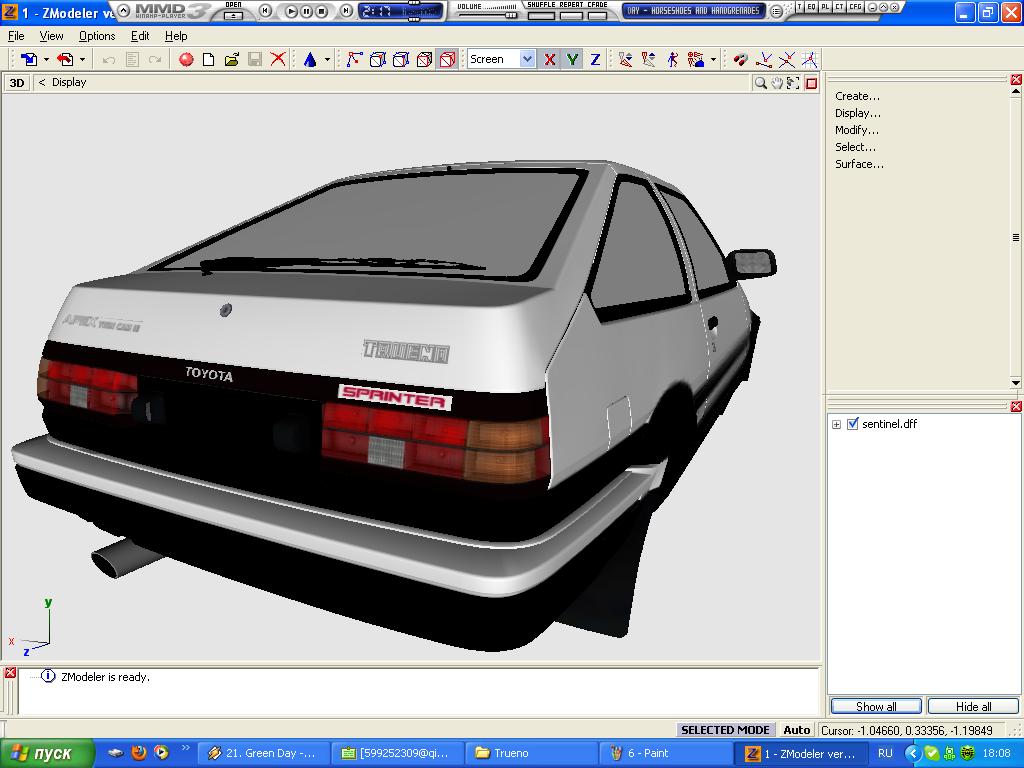Expand the sentinel.dff tree node
The width and height of the screenshot is (1024, 768).
[x=836, y=424]
